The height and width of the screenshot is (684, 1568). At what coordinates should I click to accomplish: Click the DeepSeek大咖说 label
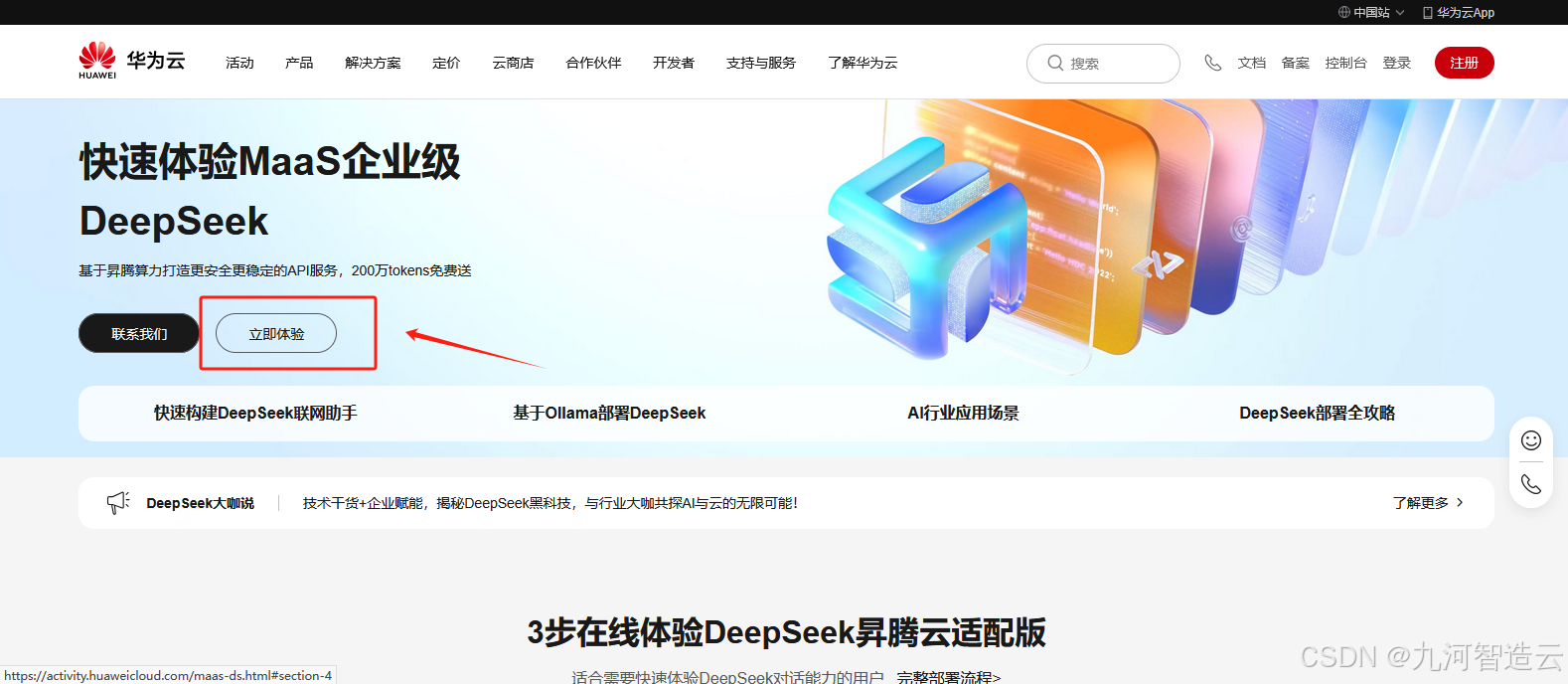[200, 503]
